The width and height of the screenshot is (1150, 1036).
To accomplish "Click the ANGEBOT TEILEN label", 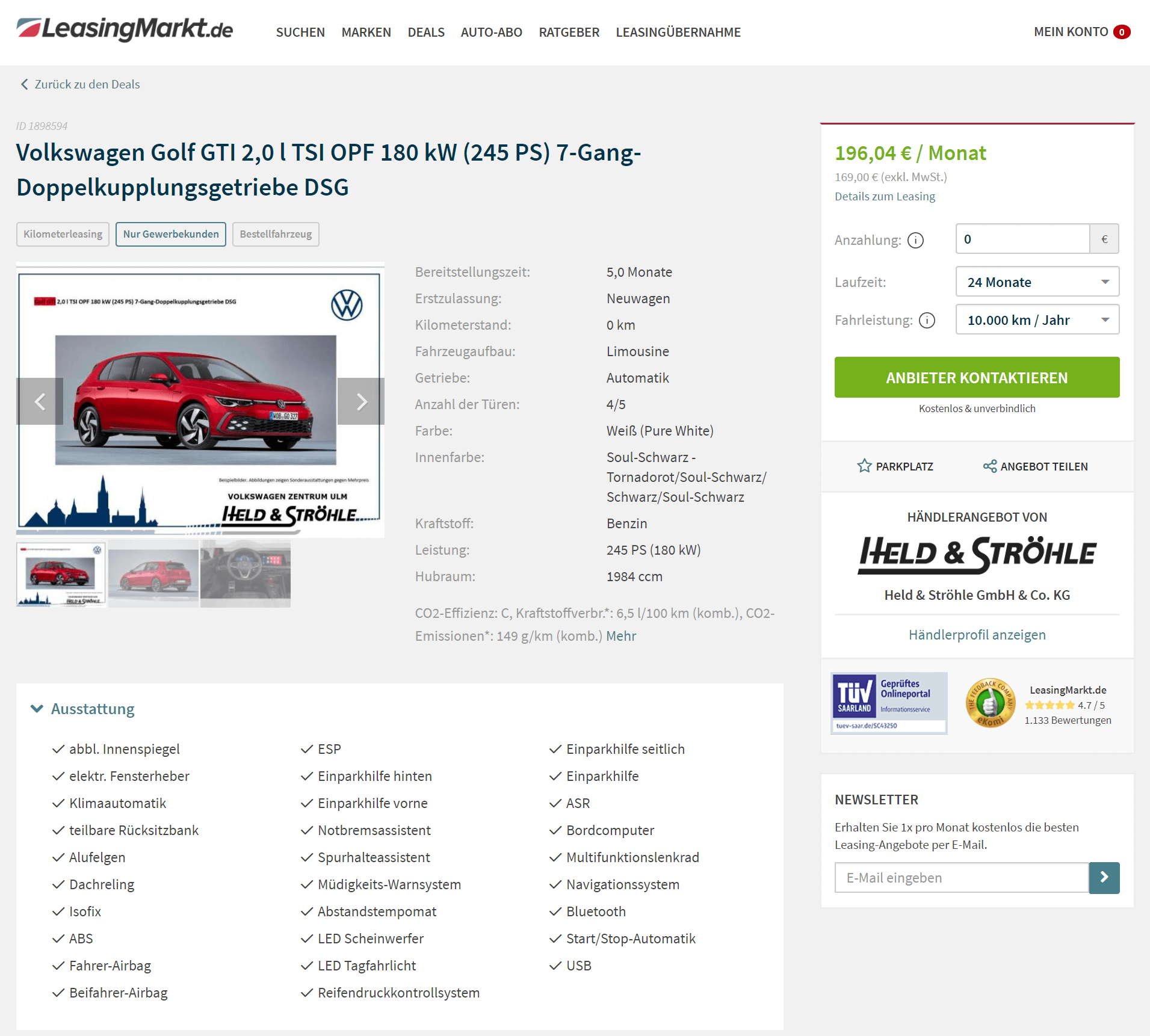I will coord(1044,466).
